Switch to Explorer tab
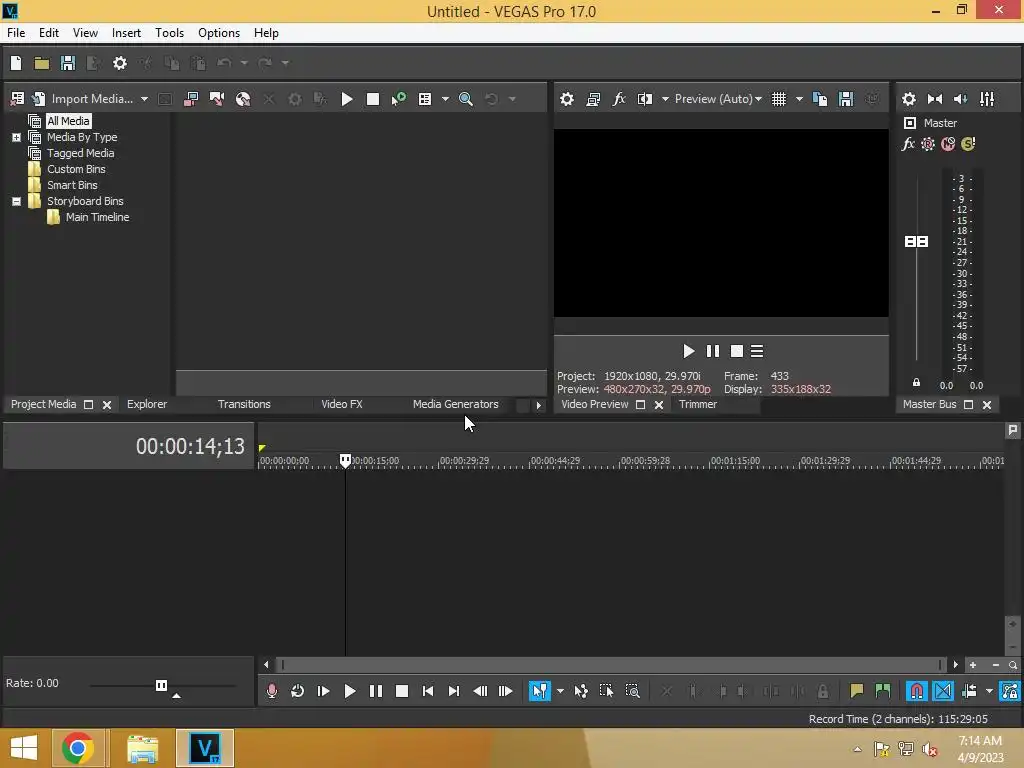The width and height of the screenshot is (1024, 768). pos(147,404)
